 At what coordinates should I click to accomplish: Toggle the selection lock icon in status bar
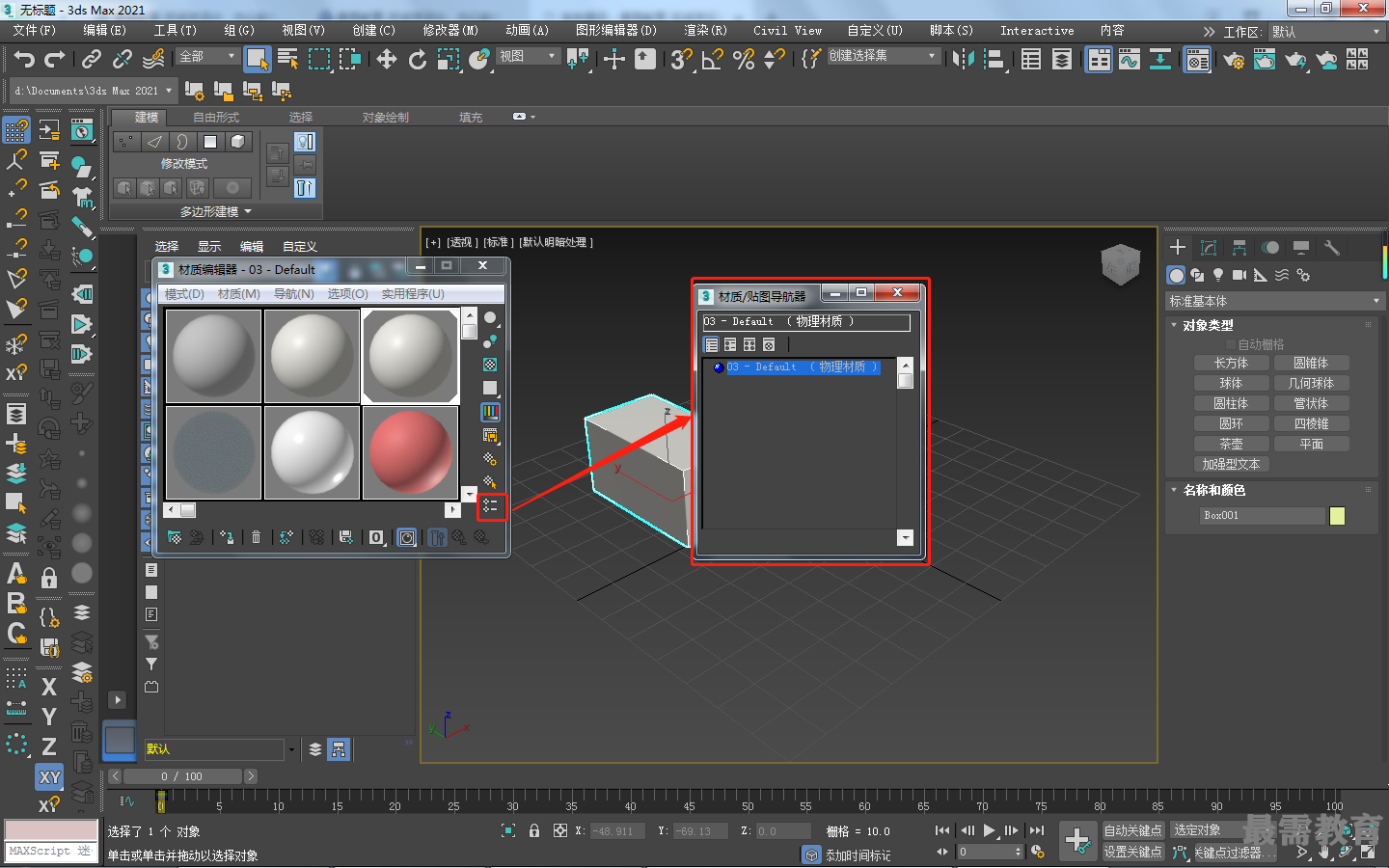pyautogui.click(x=534, y=830)
